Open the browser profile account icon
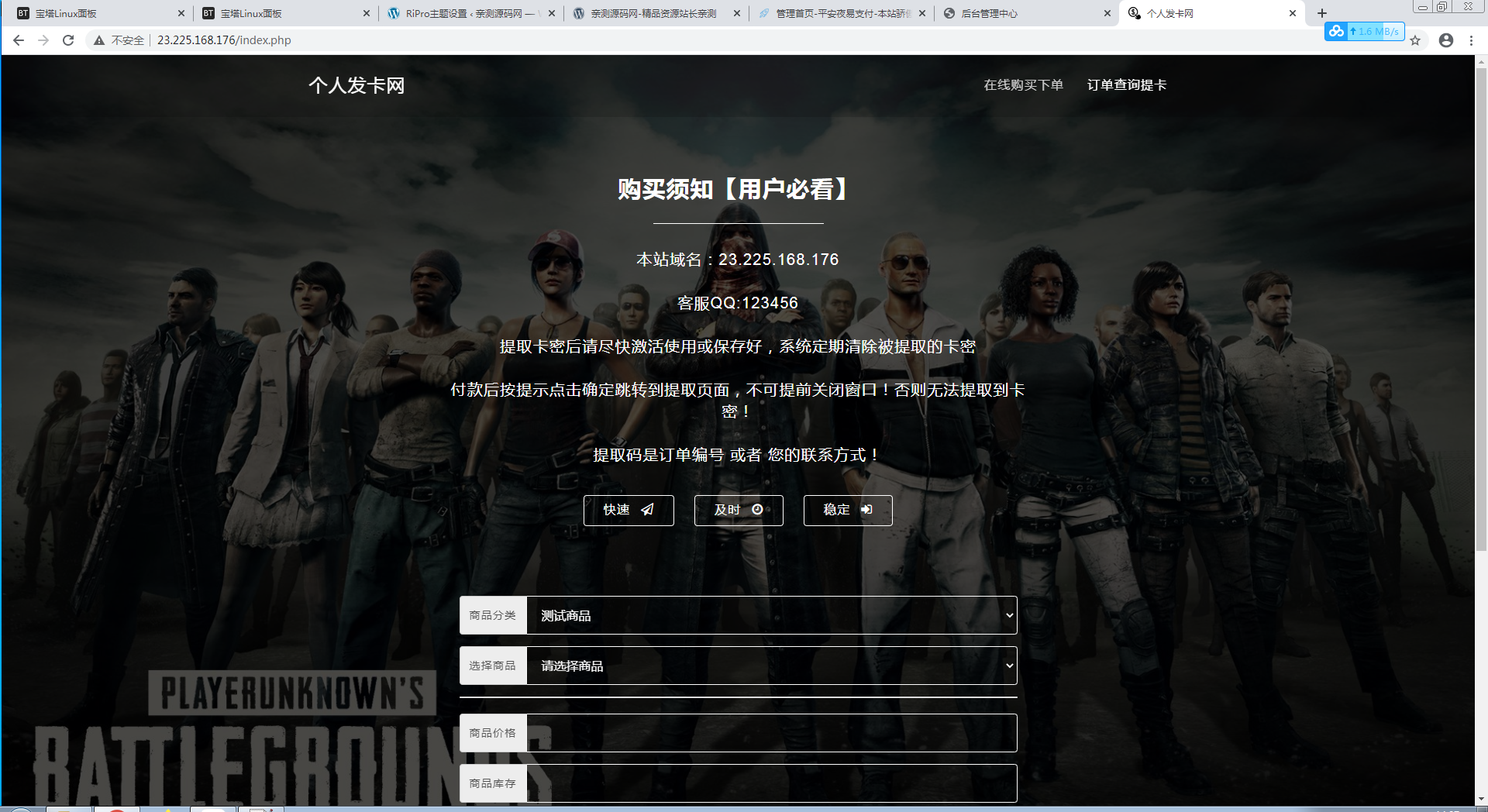Screen dimensions: 1488x812 [1446, 40]
